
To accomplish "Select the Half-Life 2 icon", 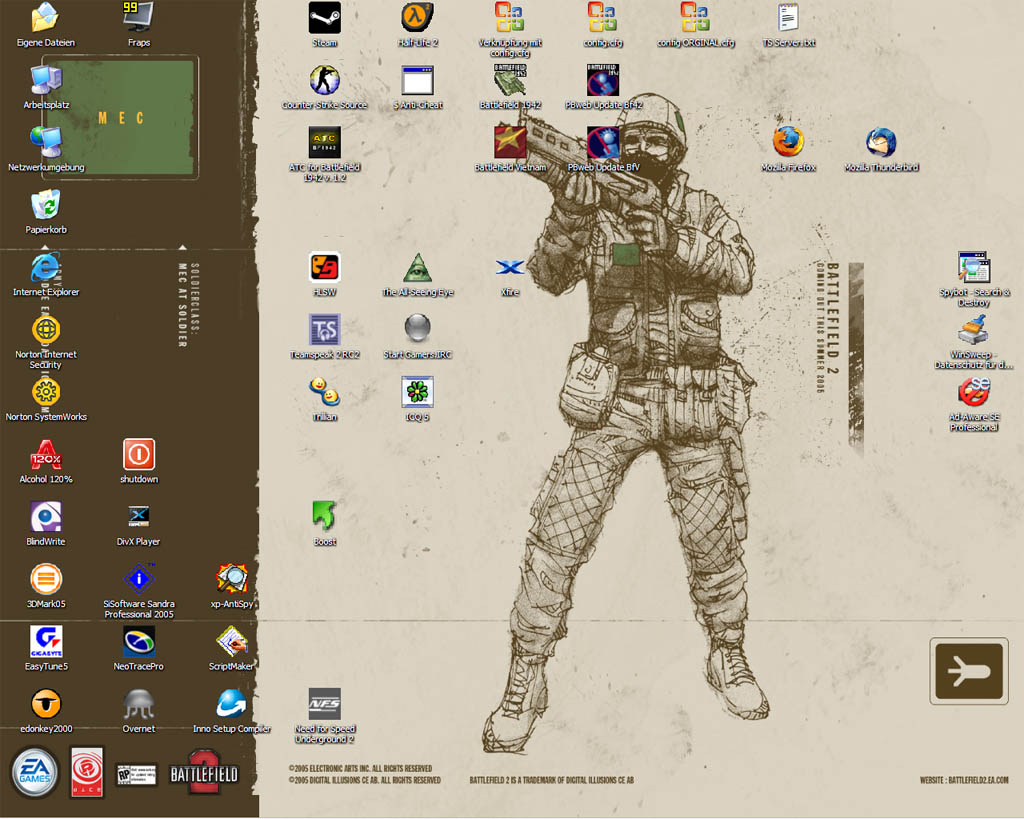I will pyautogui.click(x=417, y=18).
